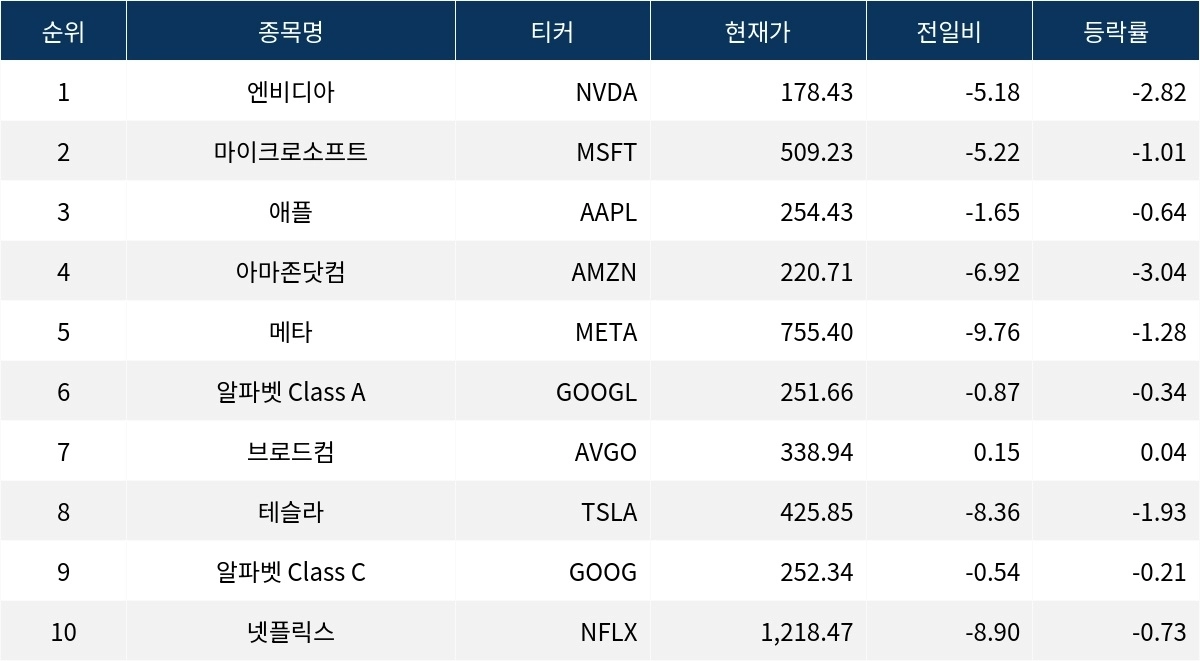Click the 알파벳 Class A name
Screen dimensions: 1200x661
pyautogui.click(x=290, y=392)
